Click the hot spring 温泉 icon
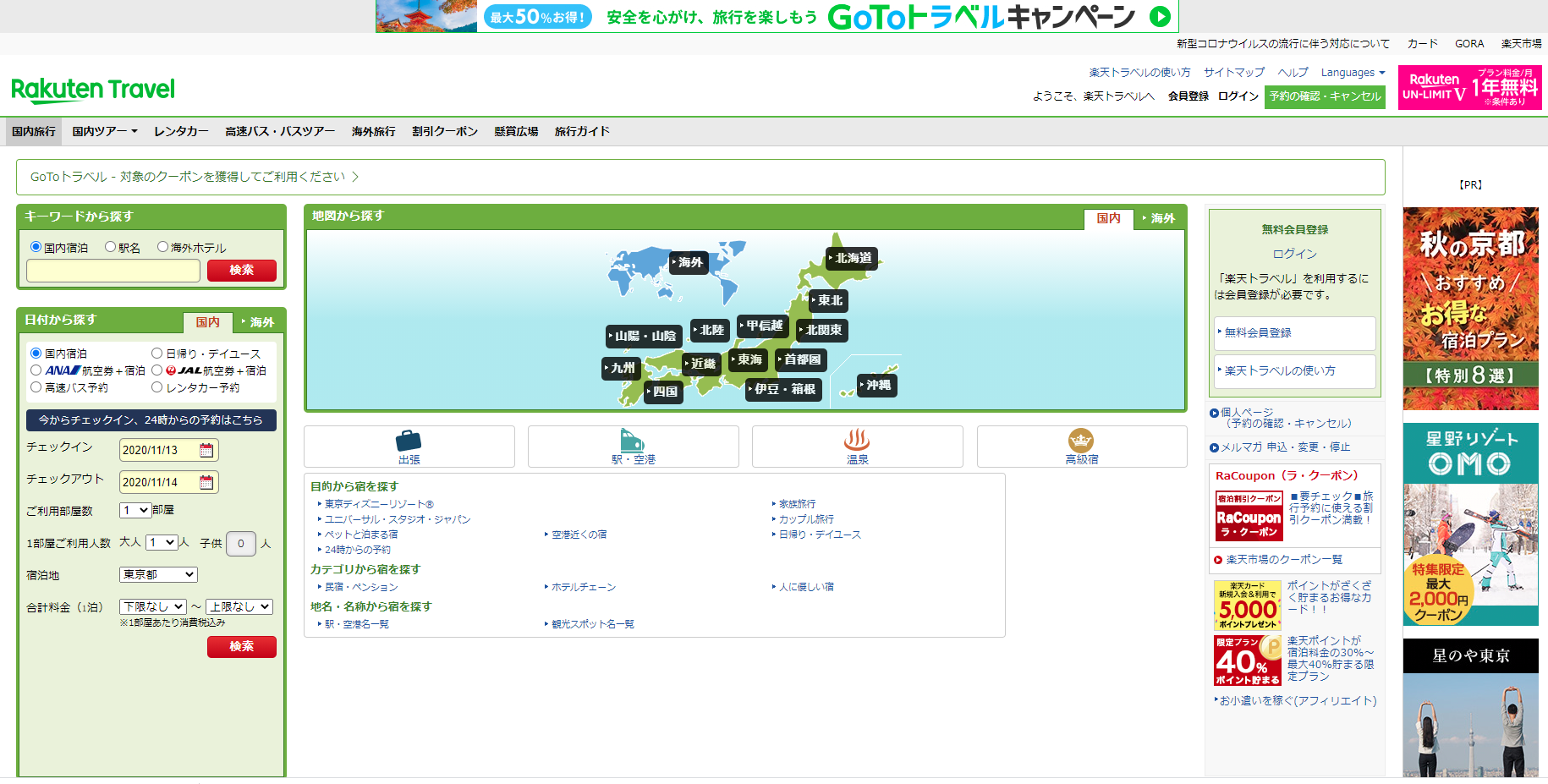Image resolution: width=1548 pixels, height=784 pixels. 857,440
